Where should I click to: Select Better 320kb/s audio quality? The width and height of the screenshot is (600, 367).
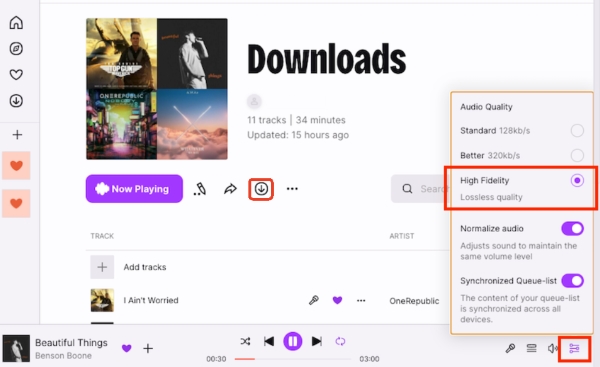(577, 155)
